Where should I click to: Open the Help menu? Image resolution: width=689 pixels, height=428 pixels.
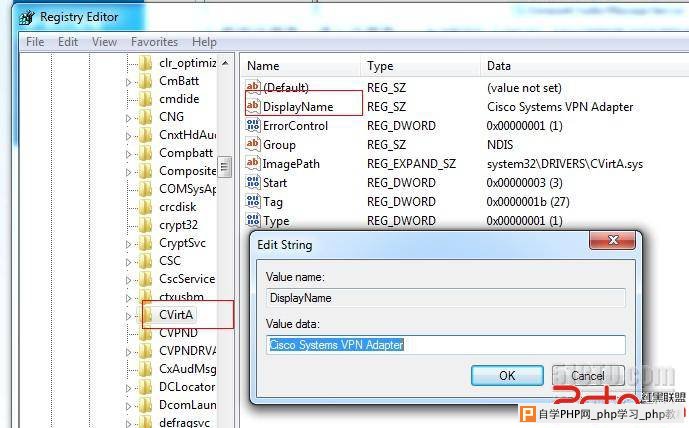pos(204,42)
